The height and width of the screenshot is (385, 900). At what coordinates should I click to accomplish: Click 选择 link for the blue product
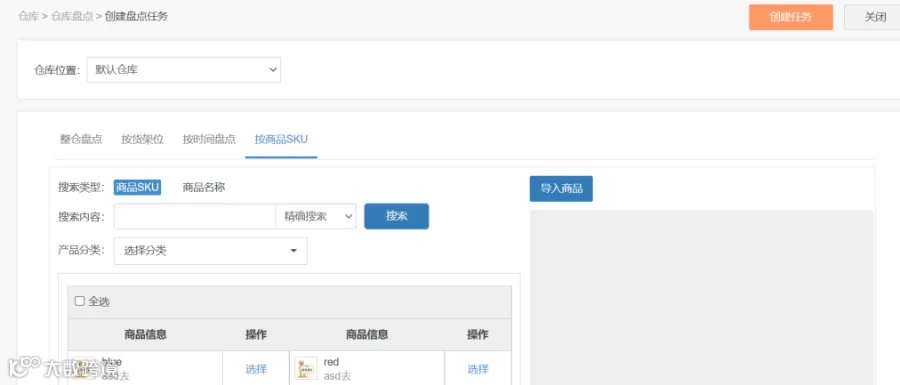coord(256,370)
